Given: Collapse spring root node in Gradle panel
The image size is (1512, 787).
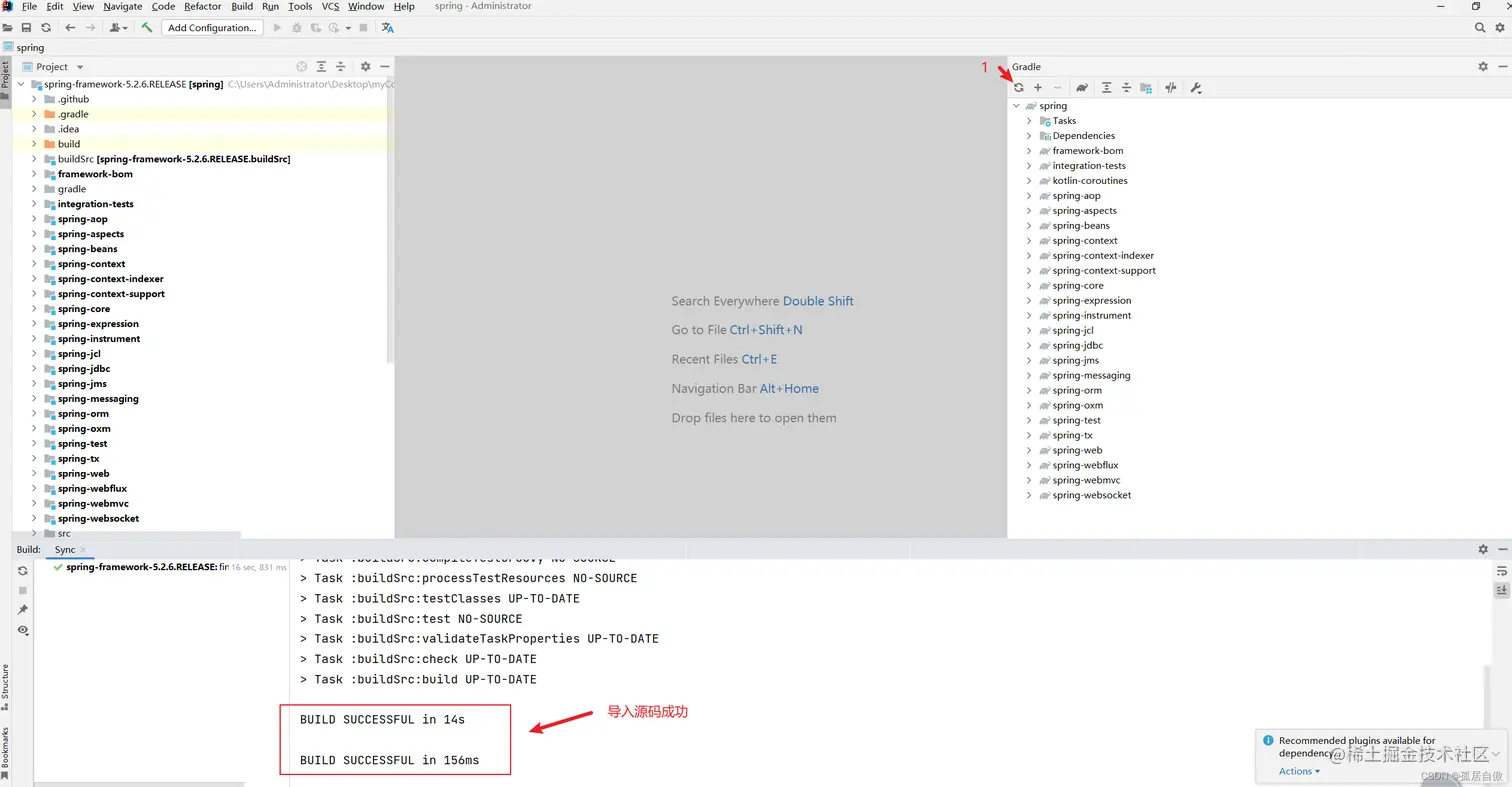Looking at the screenshot, I should (x=1017, y=106).
